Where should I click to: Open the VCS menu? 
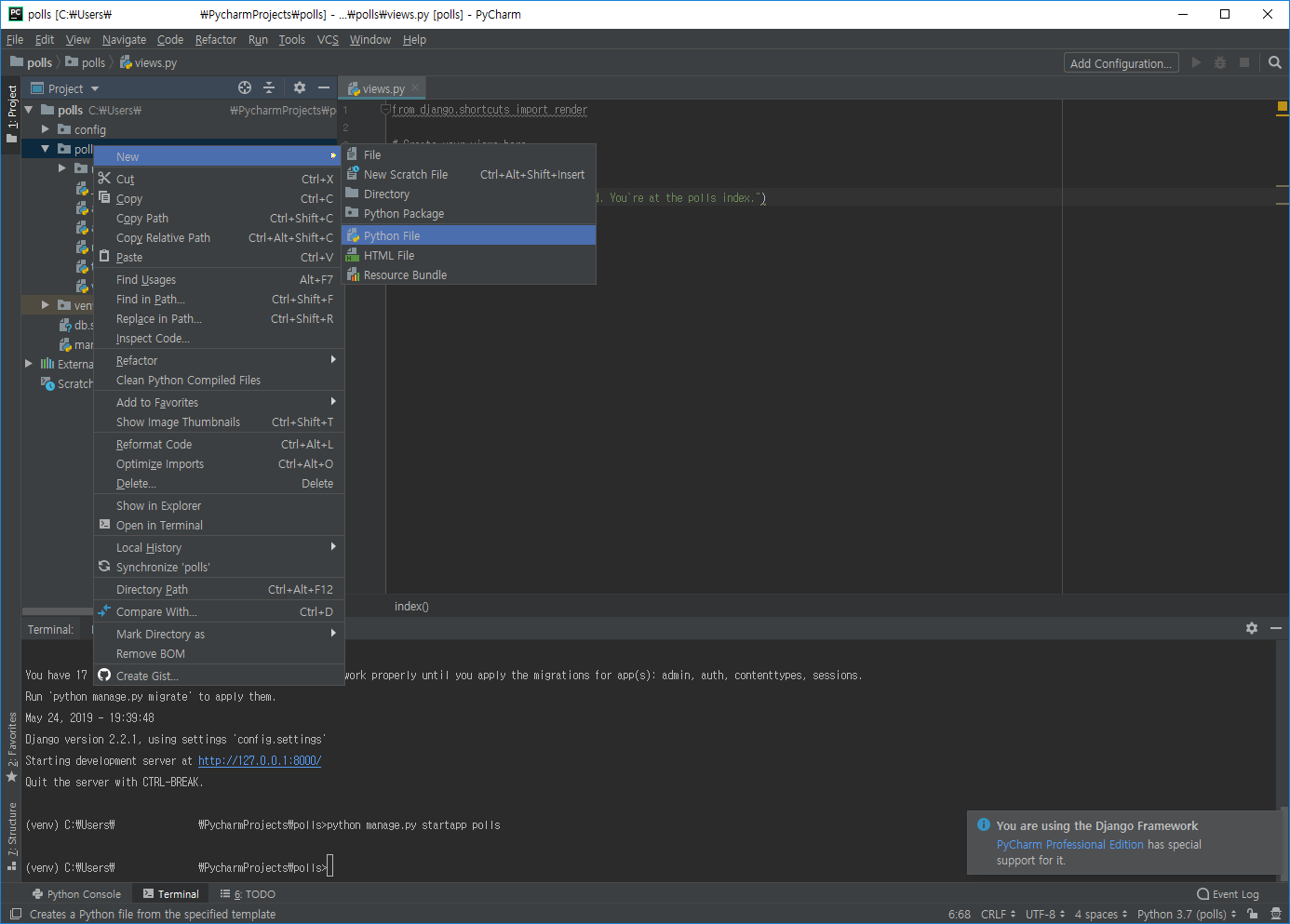pos(328,40)
